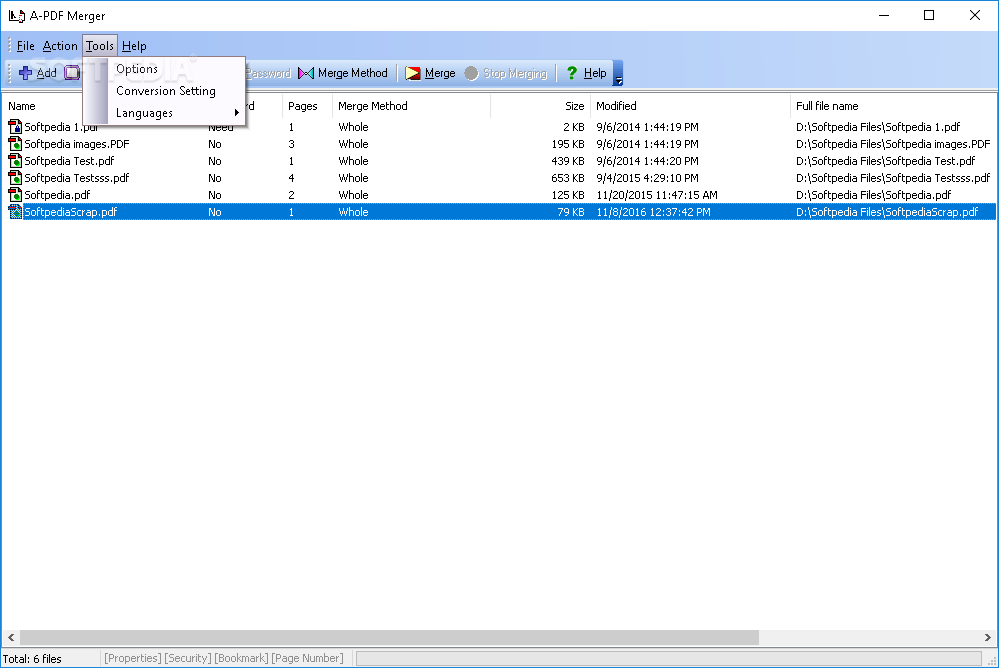Choose Options from the Tools menu
Viewport: 999px width, 668px height.
pyautogui.click(x=164, y=69)
